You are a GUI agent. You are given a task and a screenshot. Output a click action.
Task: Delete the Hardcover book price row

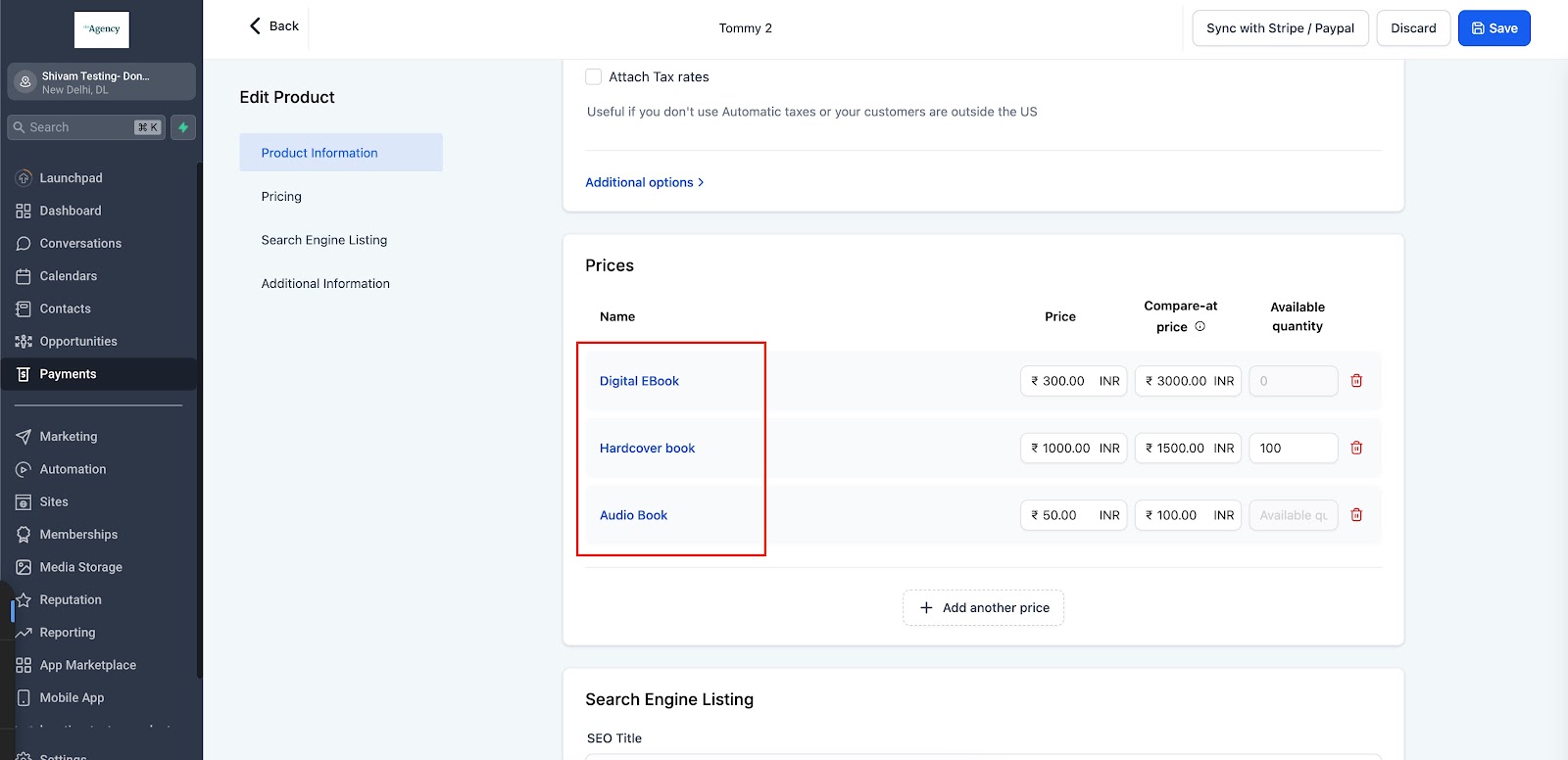pos(1356,448)
